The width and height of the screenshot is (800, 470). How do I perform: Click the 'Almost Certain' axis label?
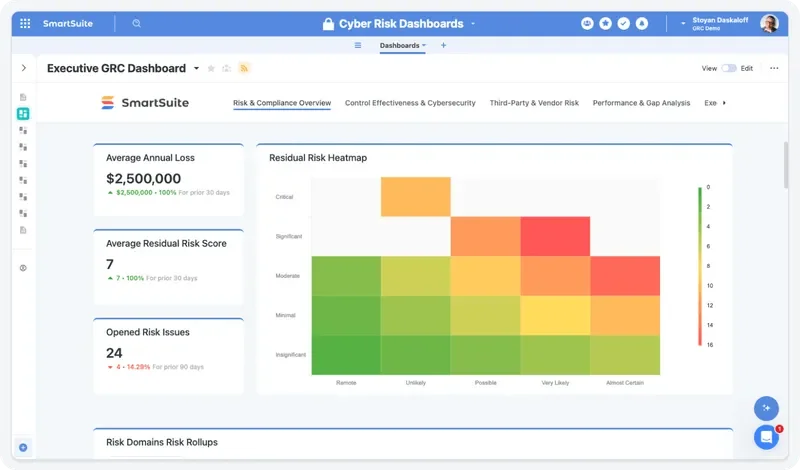point(625,383)
